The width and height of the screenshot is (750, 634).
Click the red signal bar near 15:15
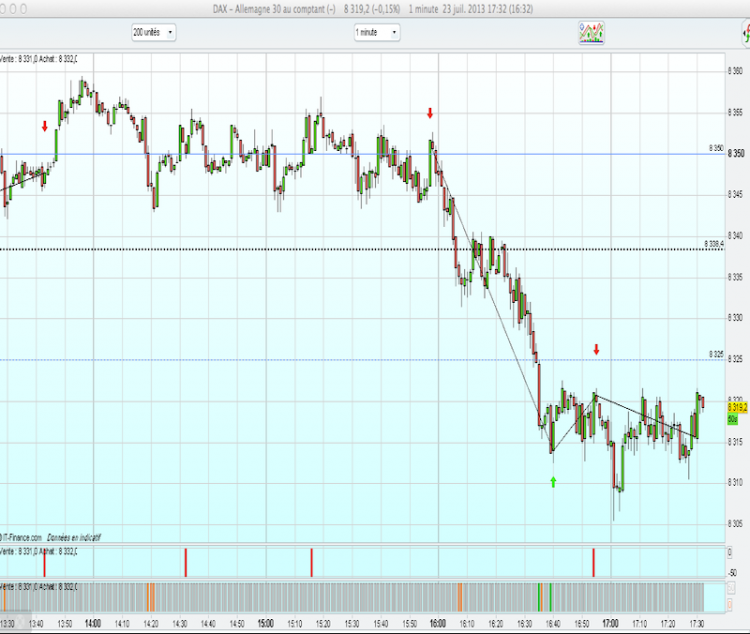pyautogui.click(x=311, y=563)
